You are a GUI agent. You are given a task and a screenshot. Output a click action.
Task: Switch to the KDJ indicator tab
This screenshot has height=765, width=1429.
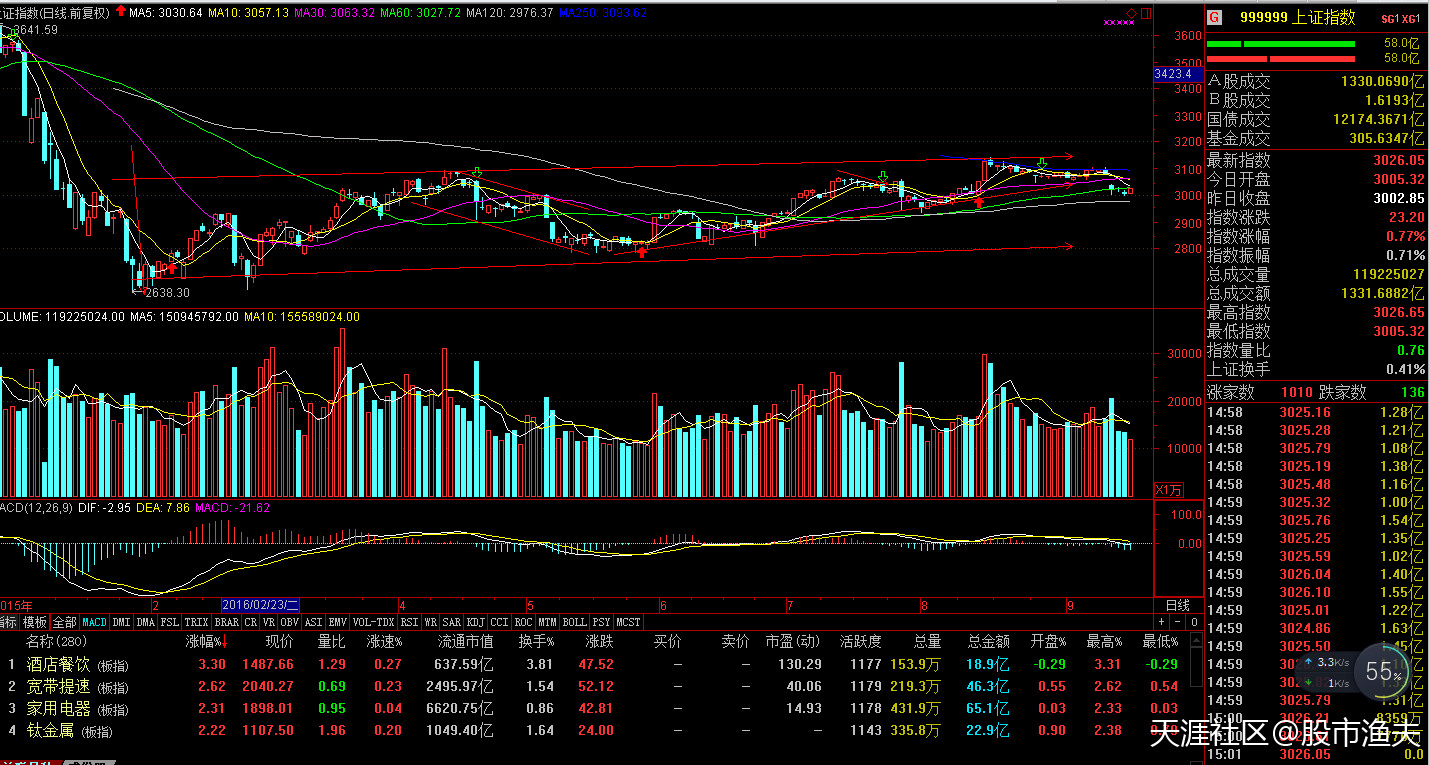(x=476, y=622)
